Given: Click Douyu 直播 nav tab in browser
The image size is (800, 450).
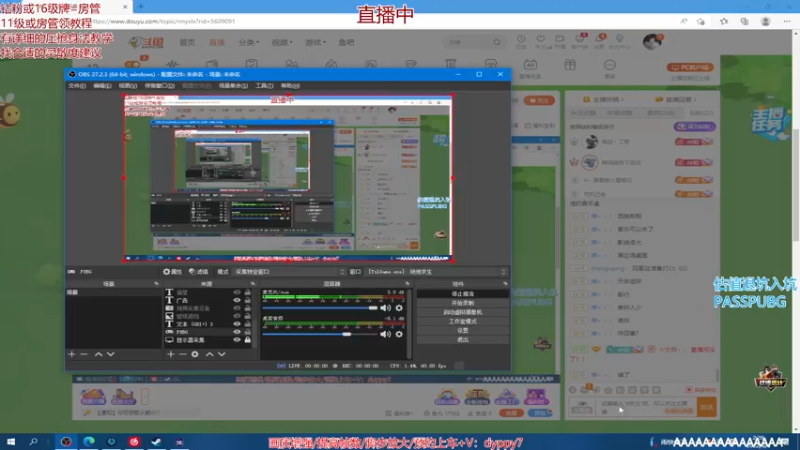Looking at the screenshot, I should tap(217, 42).
